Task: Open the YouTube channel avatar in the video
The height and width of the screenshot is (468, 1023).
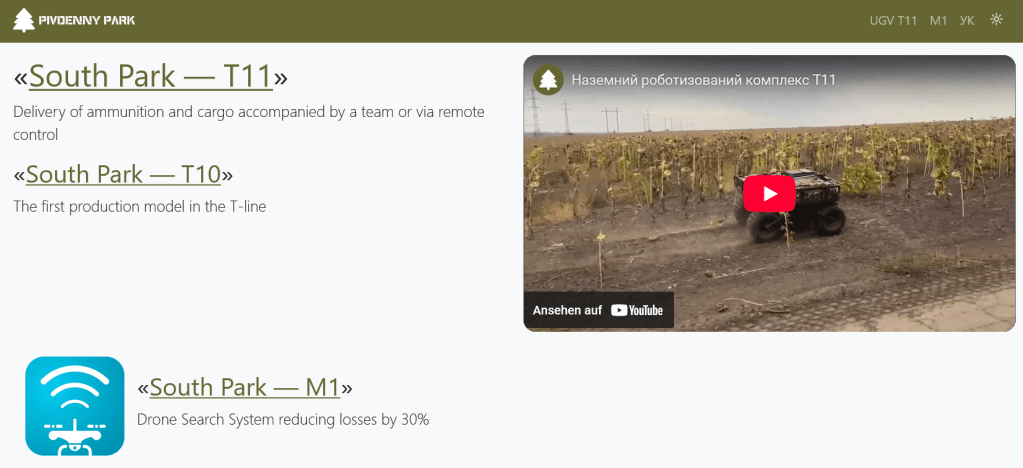Action: (x=547, y=80)
